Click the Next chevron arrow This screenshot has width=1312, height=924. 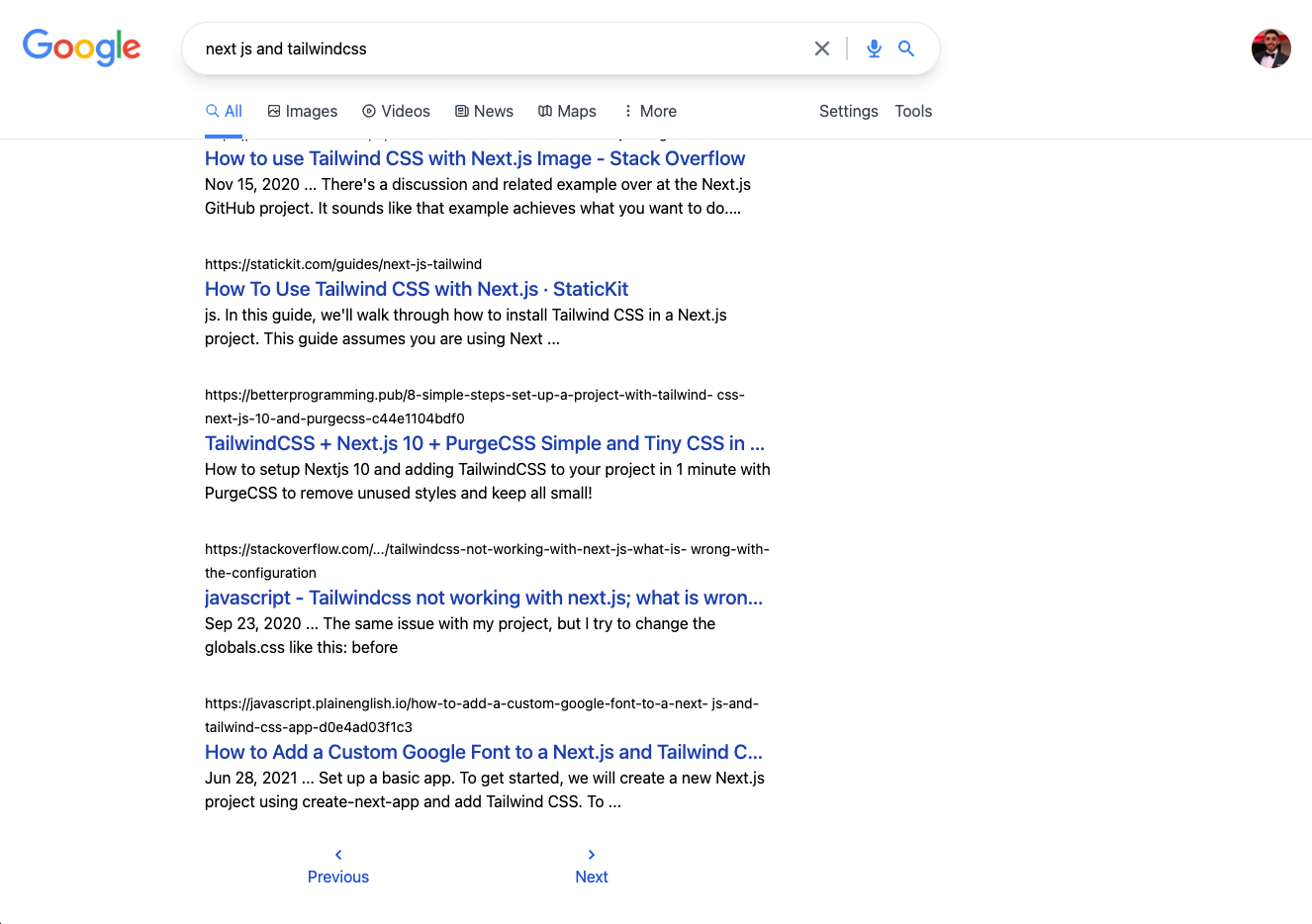(x=592, y=855)
